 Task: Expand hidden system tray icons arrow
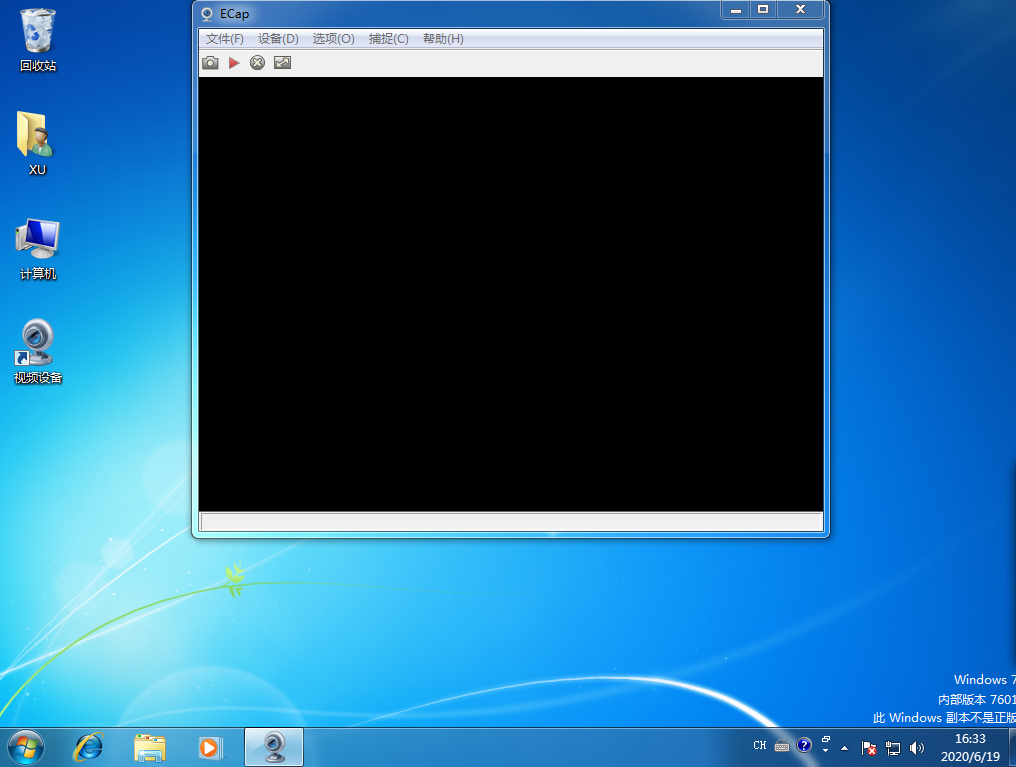coord(845,747)
